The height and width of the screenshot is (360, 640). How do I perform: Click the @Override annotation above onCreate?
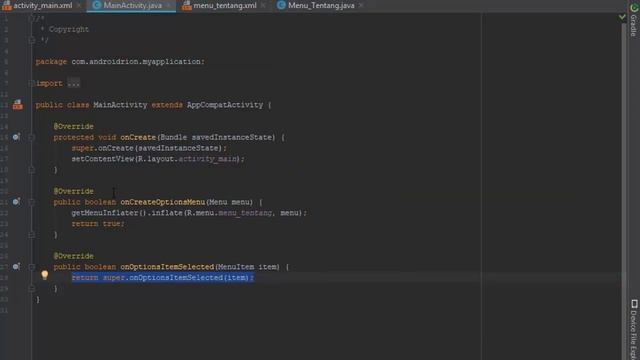[x=73, y=127]
